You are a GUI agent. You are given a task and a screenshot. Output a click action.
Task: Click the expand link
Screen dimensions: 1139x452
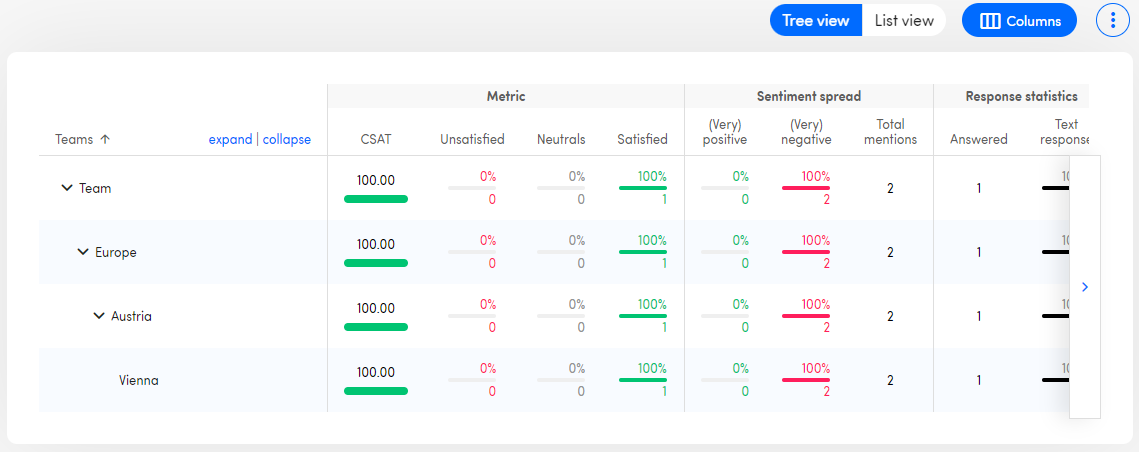click(230, 140)
